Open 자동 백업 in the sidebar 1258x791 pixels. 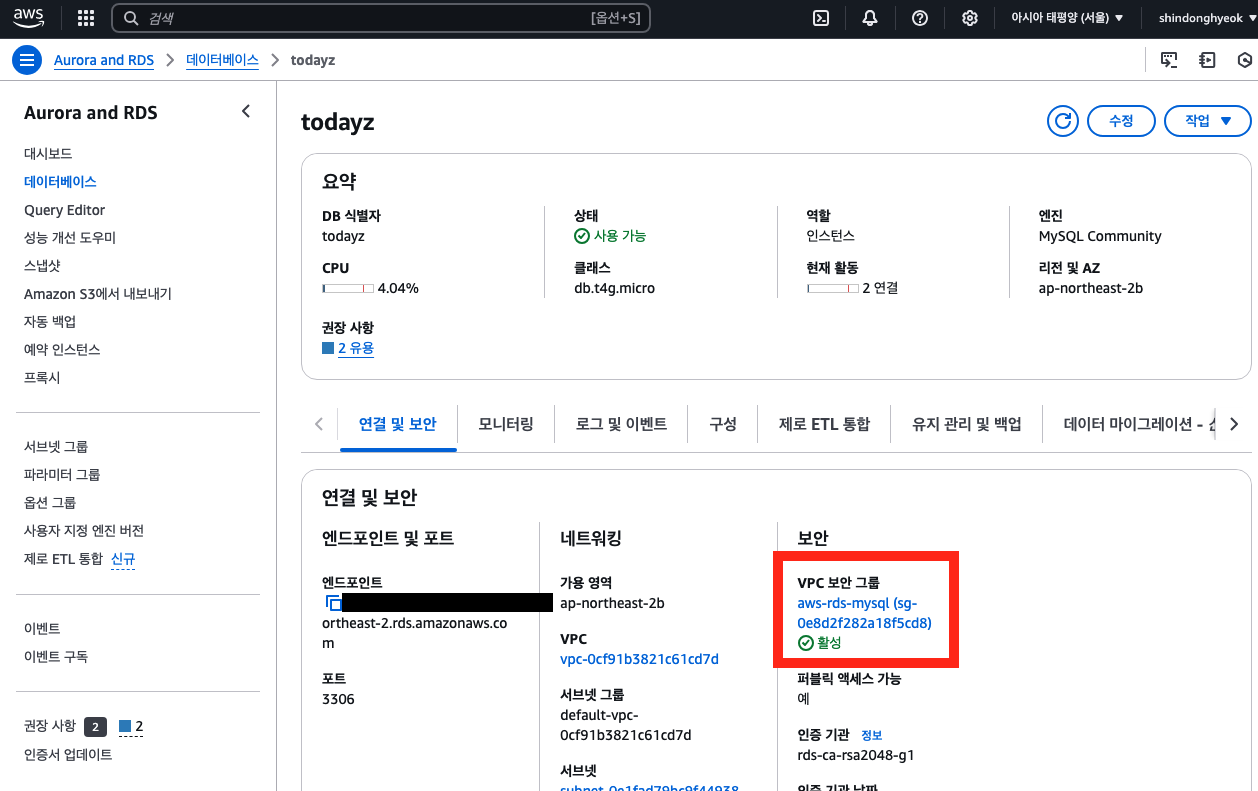pos(50,322)
